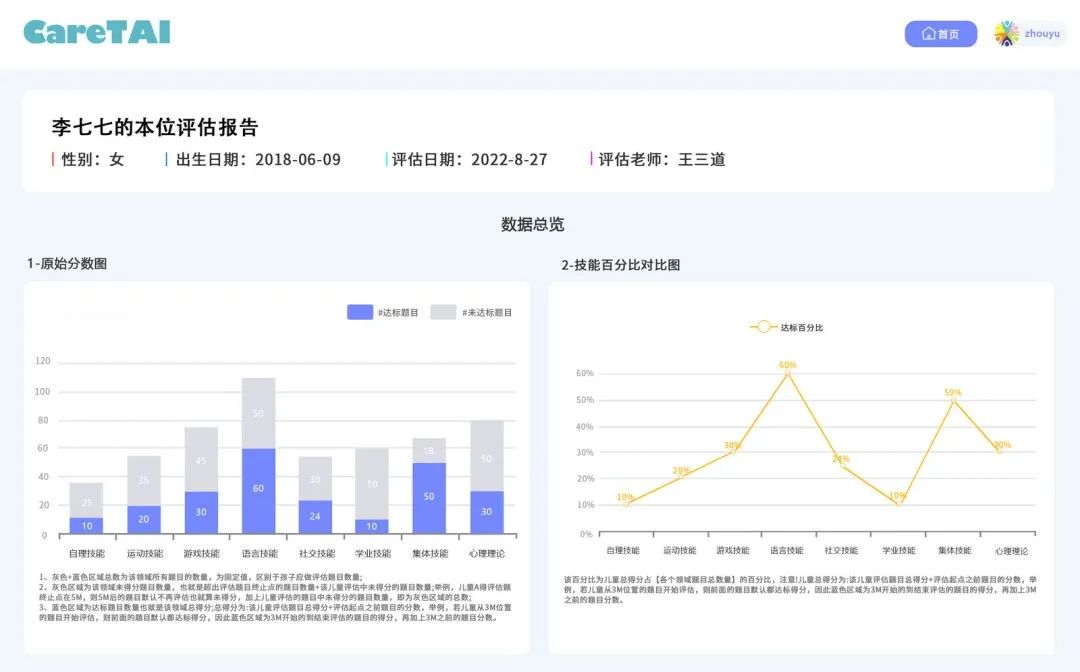Click the 60% data point for 语言技能
The width and height of the screenshot is (1080, 672).
click(x=788, y=373)
